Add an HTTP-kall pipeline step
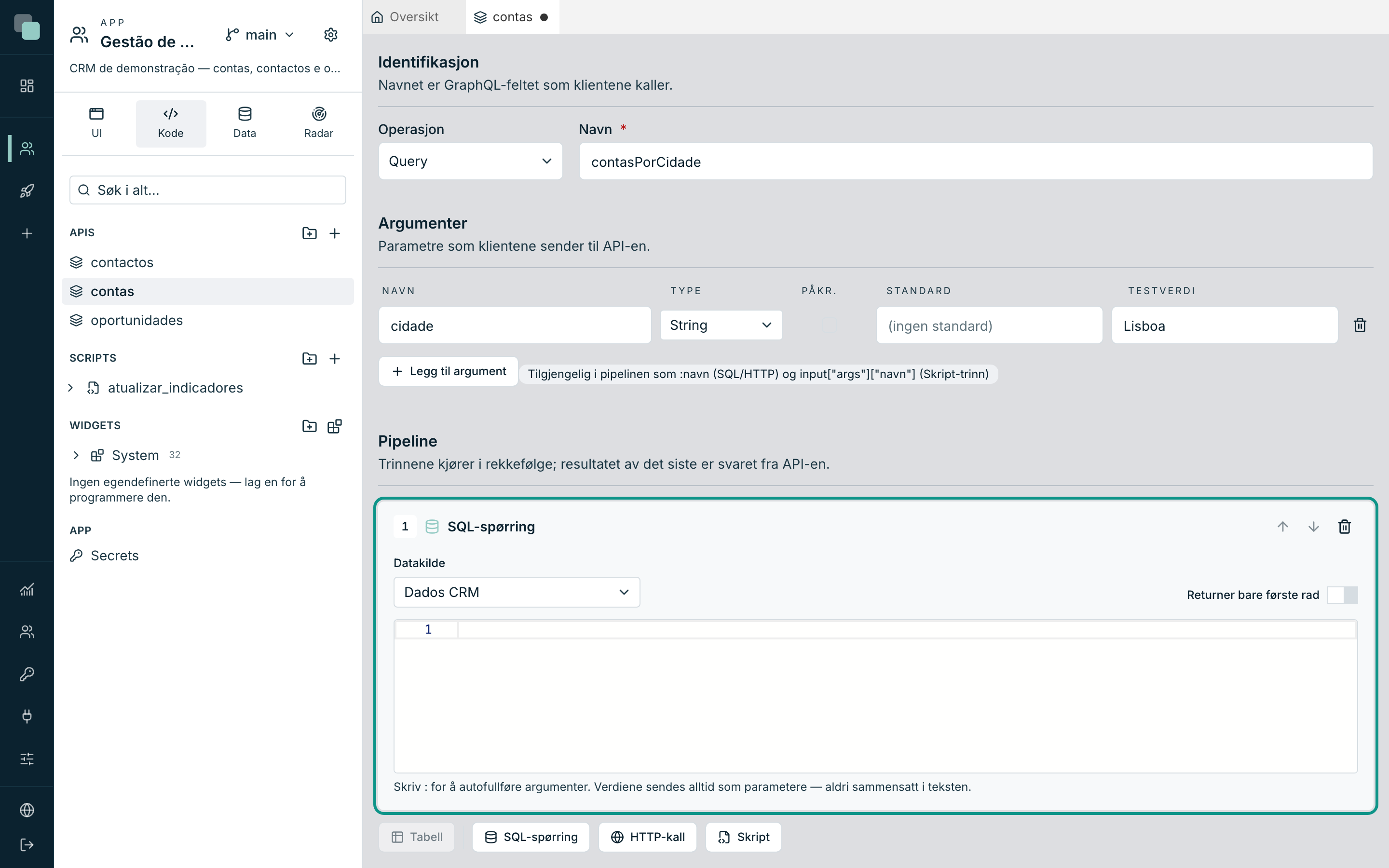This screenshot has width=1389, height=868. pyautogui.click(x=647, y=837)
